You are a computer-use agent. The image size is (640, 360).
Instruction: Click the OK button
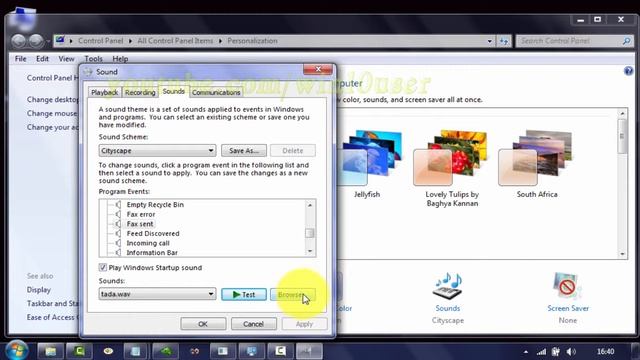tap(203, 324)
